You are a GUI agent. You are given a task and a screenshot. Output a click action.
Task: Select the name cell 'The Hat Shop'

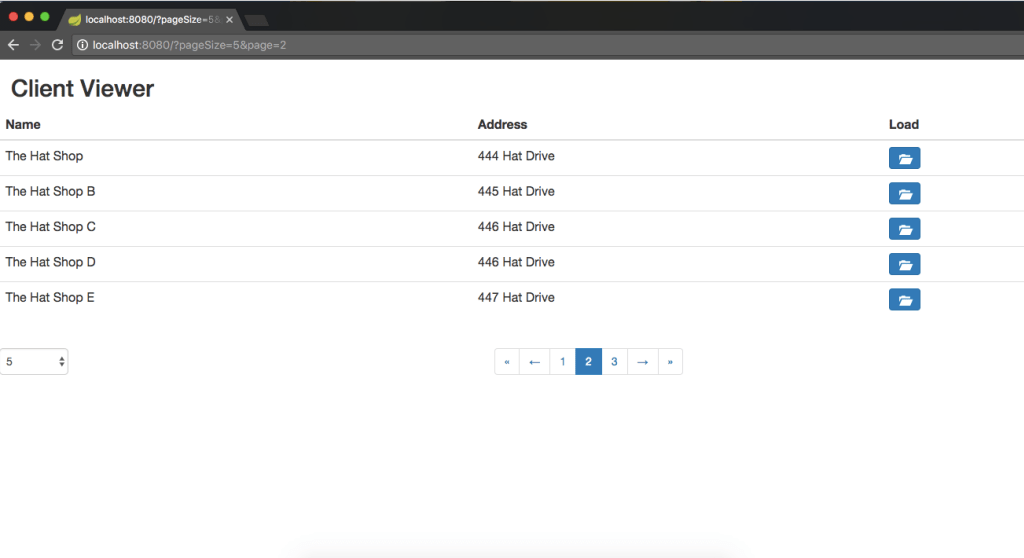click(x=44, y=156)
